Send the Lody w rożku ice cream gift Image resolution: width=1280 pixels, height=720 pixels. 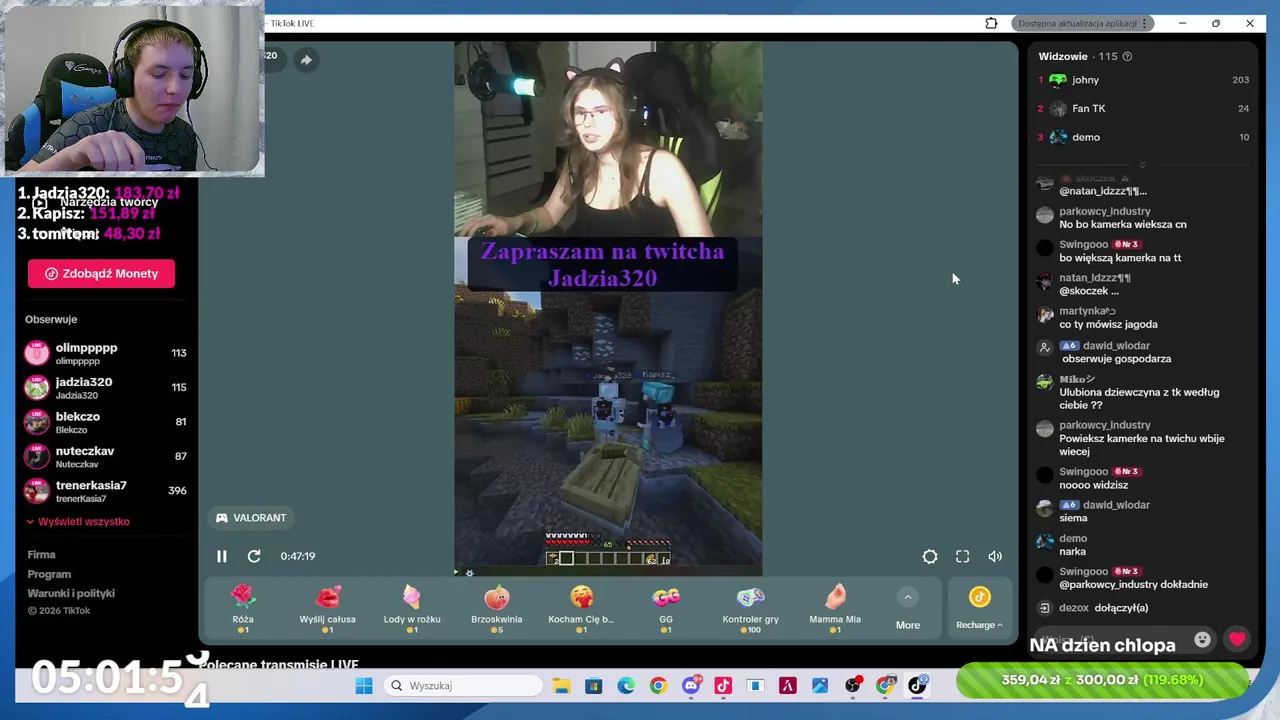412,609
